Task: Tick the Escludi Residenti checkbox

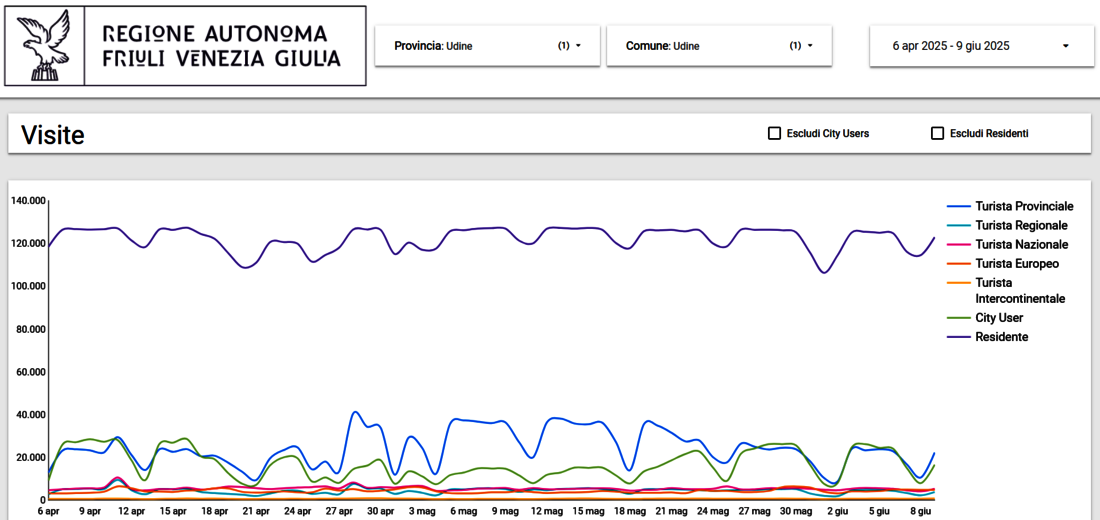Action: [937, 133]
